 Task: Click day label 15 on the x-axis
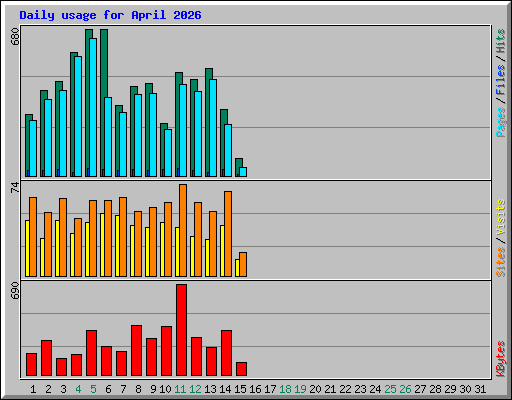click(240, 389)
